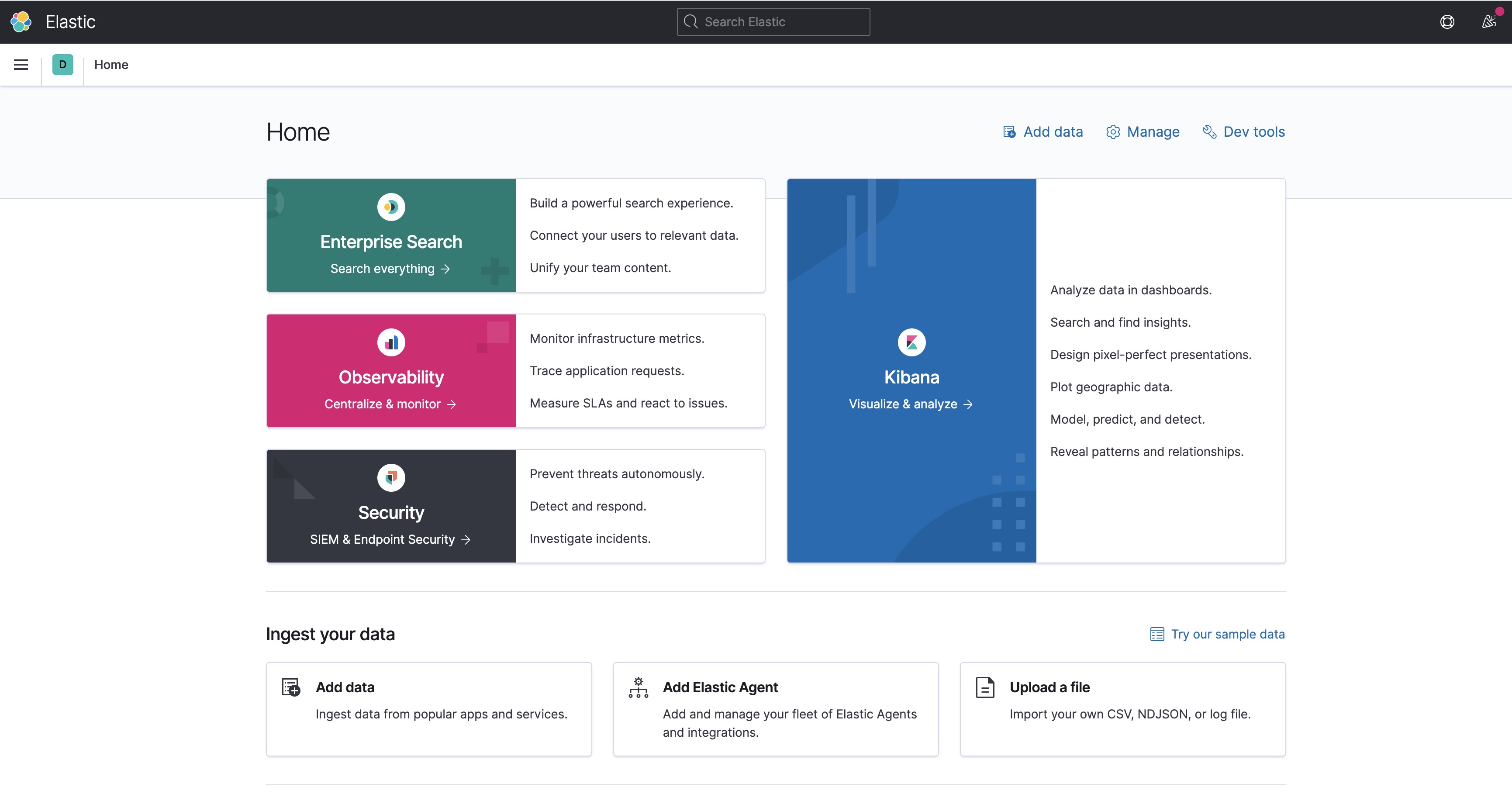
Task: Open the help menu lifebuoy icon
Action: 1447,22
